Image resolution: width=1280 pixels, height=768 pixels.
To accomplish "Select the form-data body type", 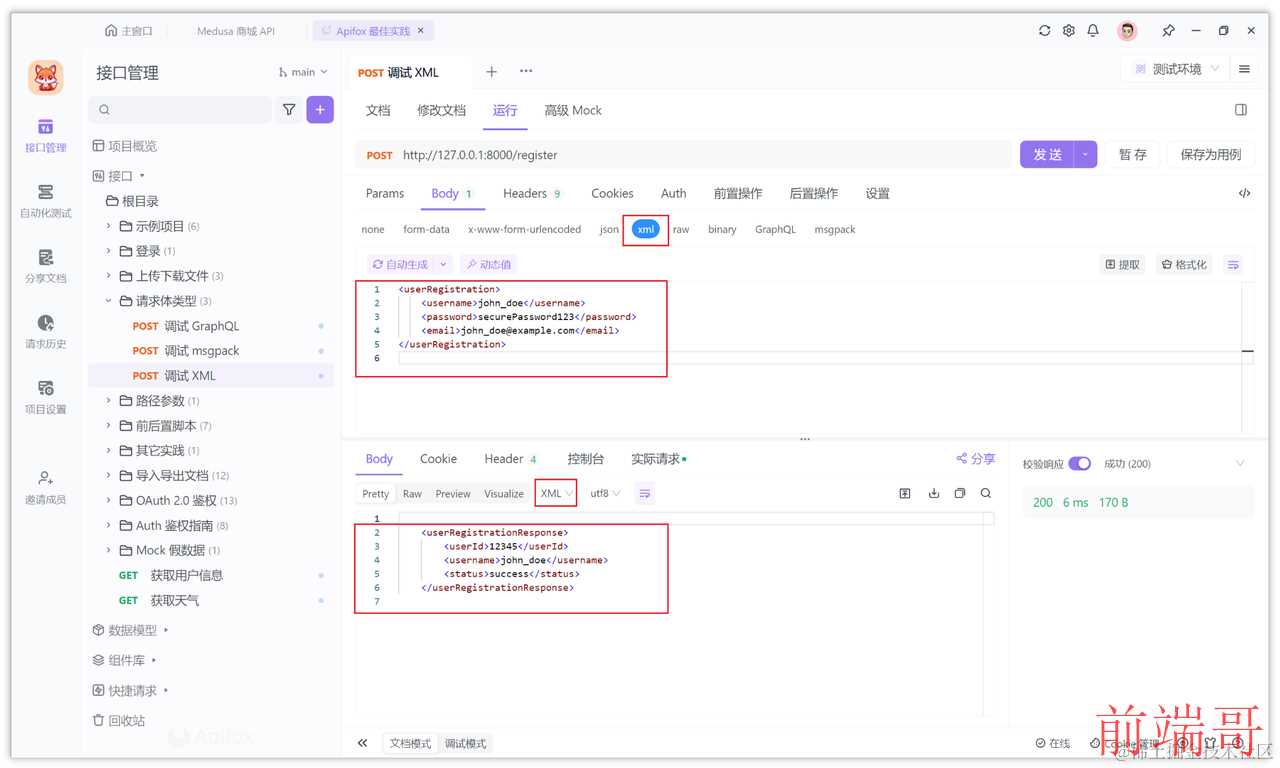I will click(x=426, y=229).
